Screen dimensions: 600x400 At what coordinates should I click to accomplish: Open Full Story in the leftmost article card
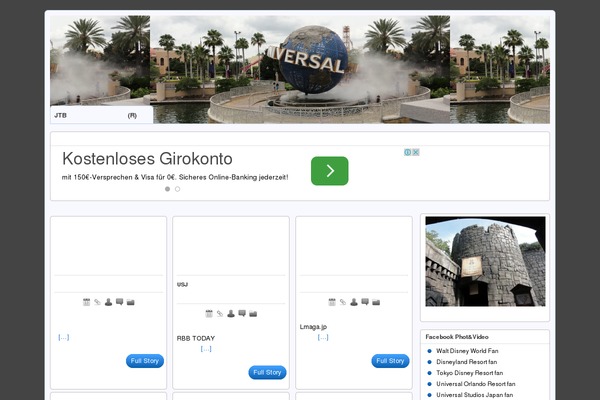coord(145,361)
